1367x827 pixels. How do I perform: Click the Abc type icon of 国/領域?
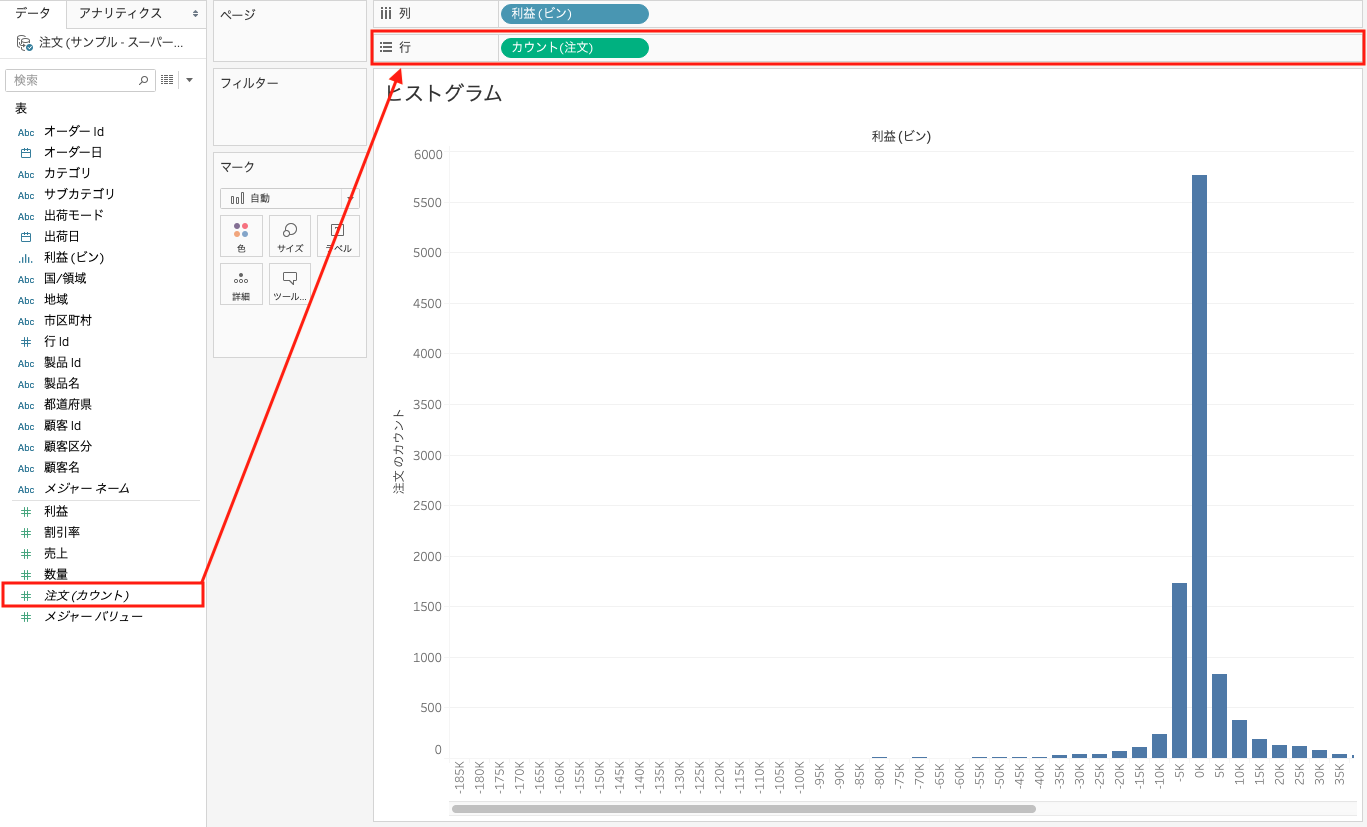coord(26,279)
